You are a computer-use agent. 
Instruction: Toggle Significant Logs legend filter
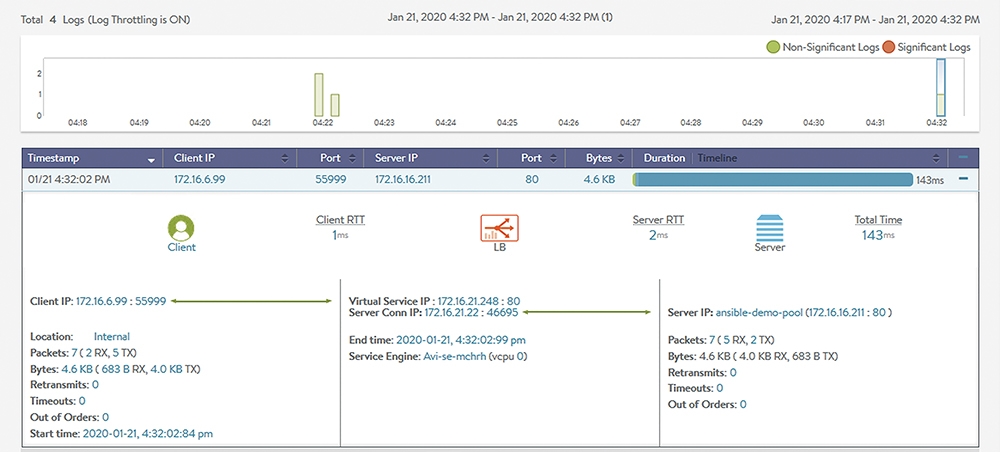[927, 47]
